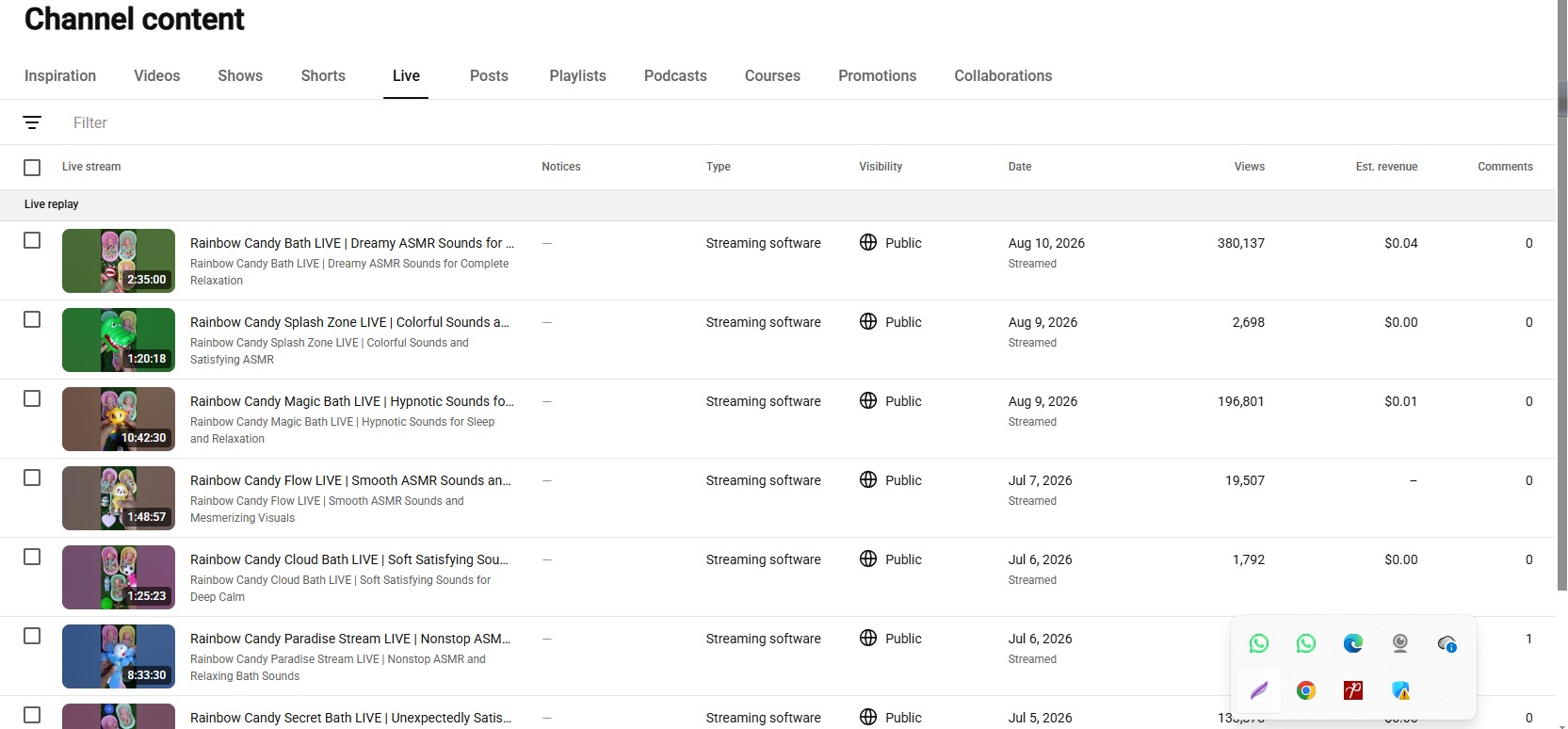
Task: Click the Est. revenue column header
Action: (1386, 167)
